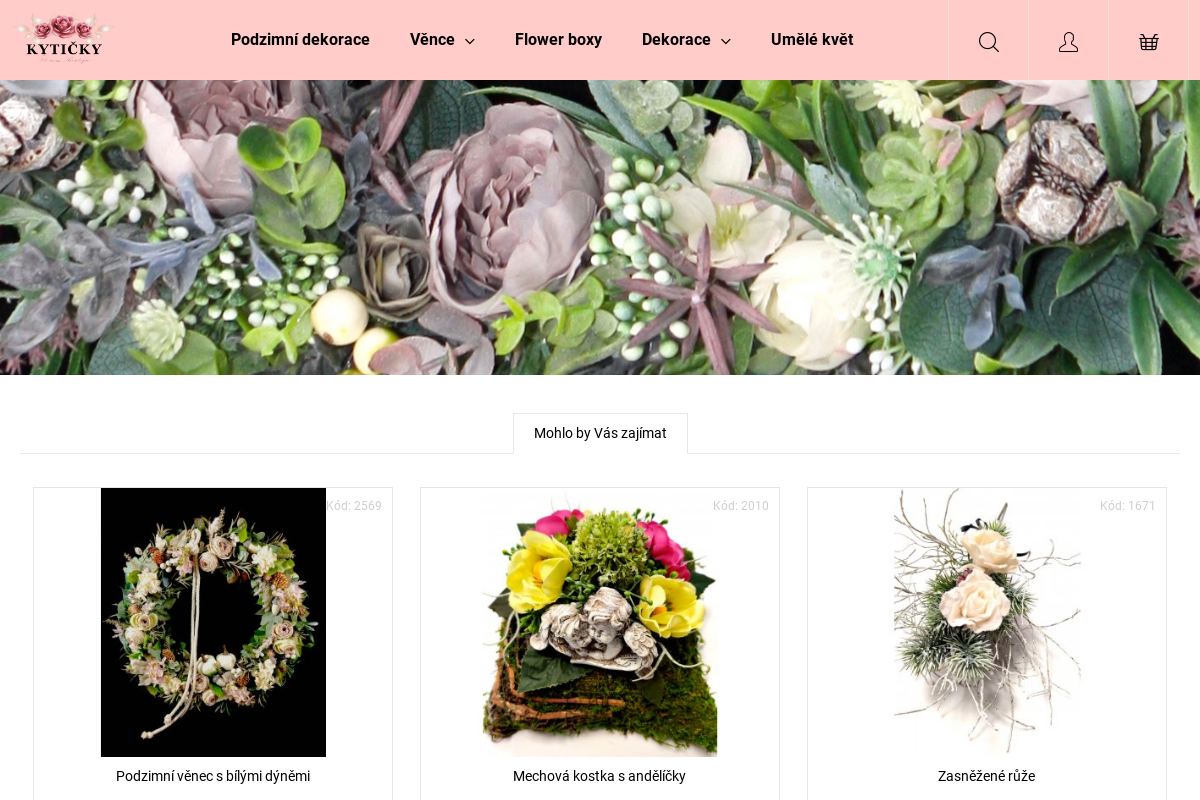1200x800 pixels.
Task: Open the user account icon
Action: click(x=1068, y=41)
